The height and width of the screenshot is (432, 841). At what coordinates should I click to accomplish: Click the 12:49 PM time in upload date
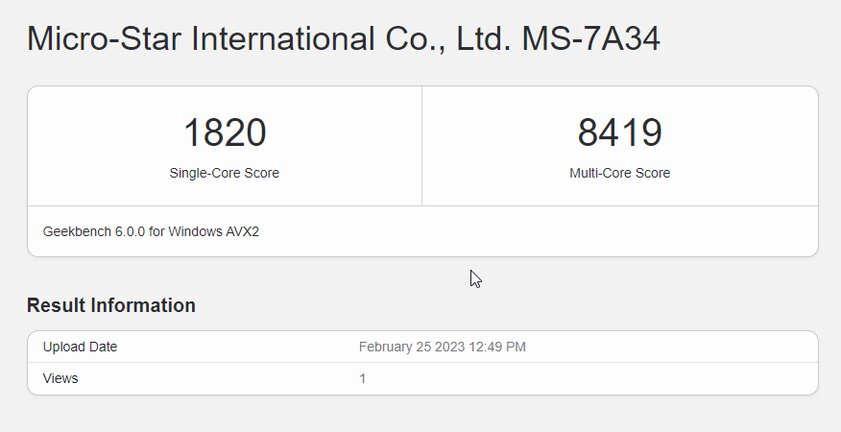pyautogui.click(x=497, y=347)
